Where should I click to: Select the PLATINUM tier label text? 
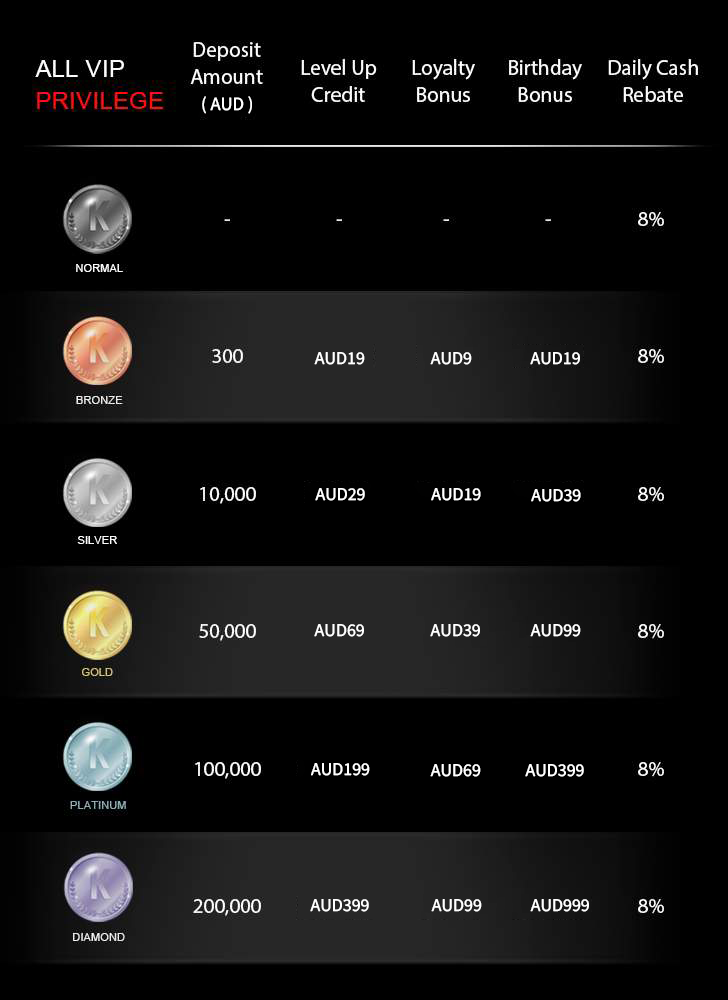pyautogui.click(x=98, y=805)
